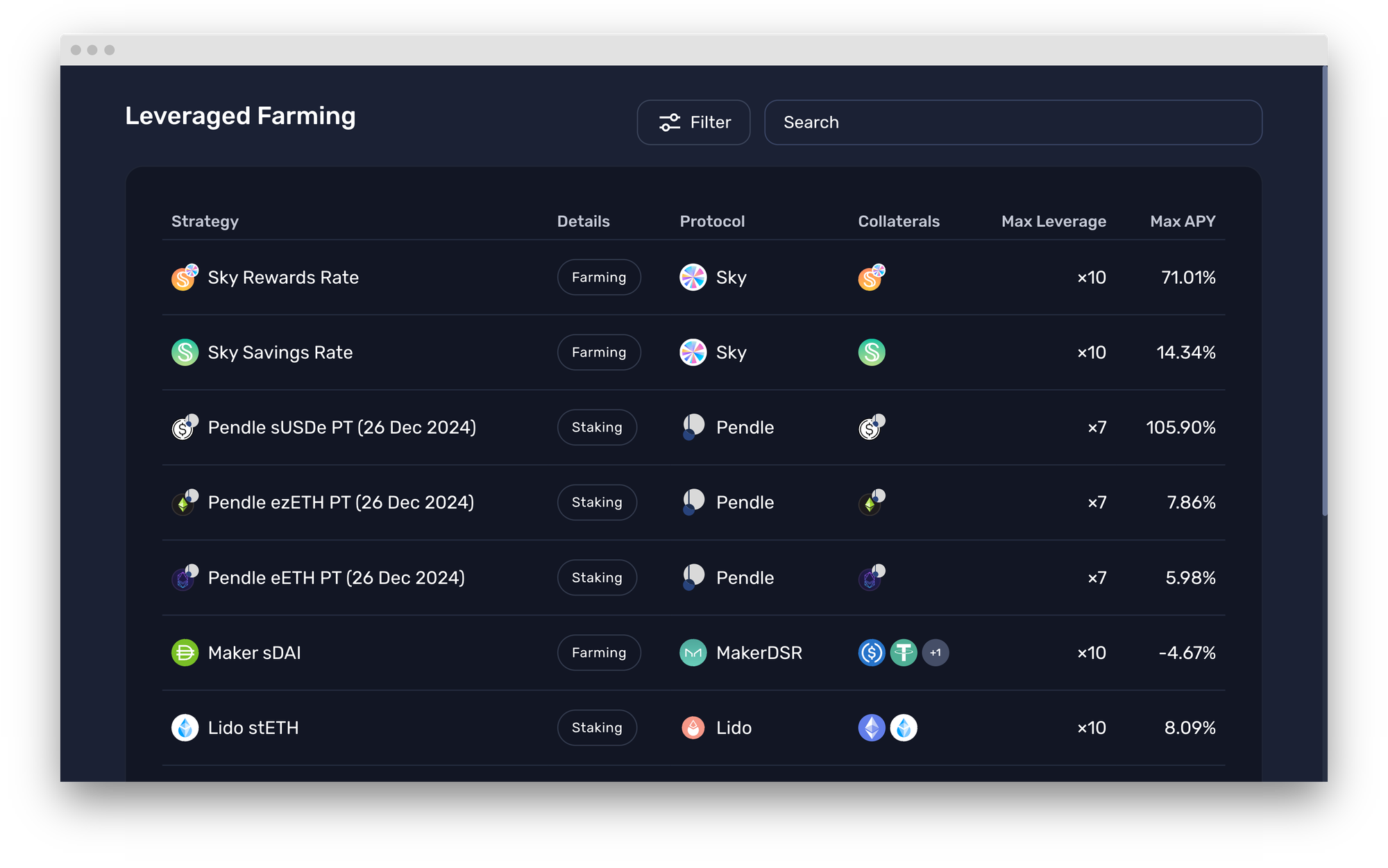Open Pendle ezETH PT (26 Dec 2024) strategy
This screenshot has height=868, width=1388.
click(341, 502)
